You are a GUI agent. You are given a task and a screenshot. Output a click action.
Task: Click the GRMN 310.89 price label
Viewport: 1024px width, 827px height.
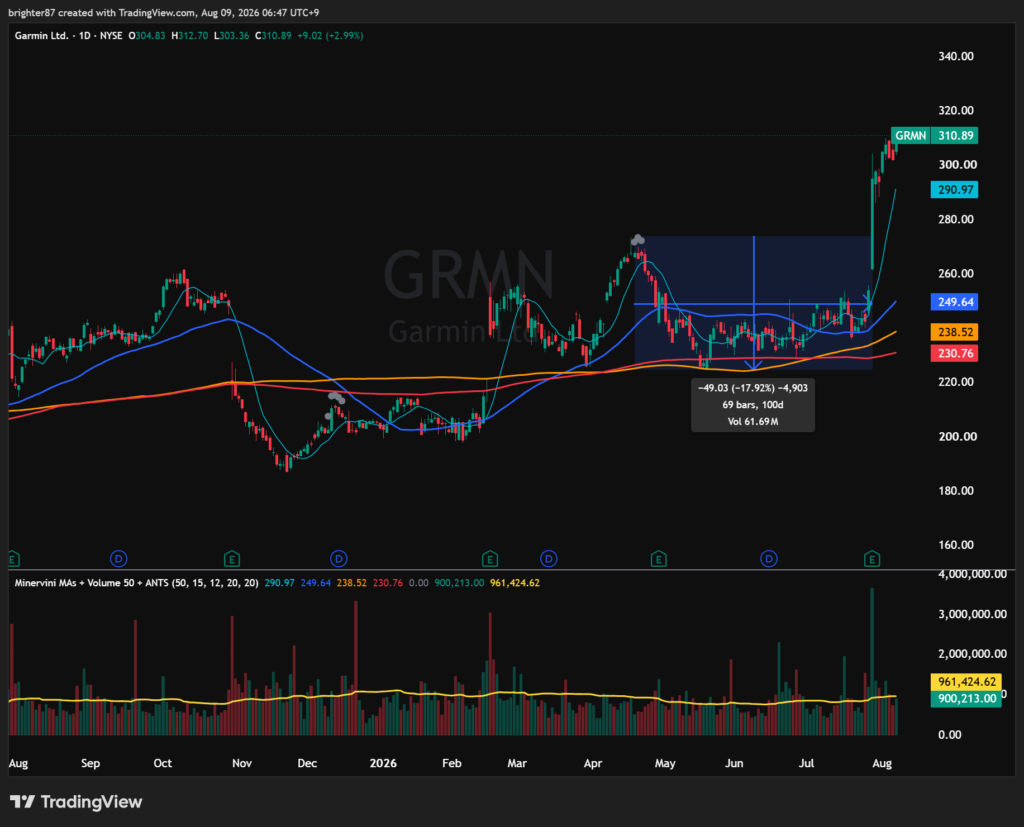point(934,136)
